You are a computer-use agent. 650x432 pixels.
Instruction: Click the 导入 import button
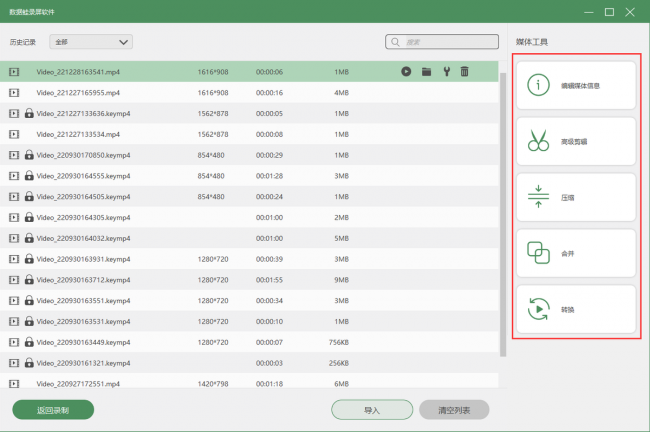point(372,410)
